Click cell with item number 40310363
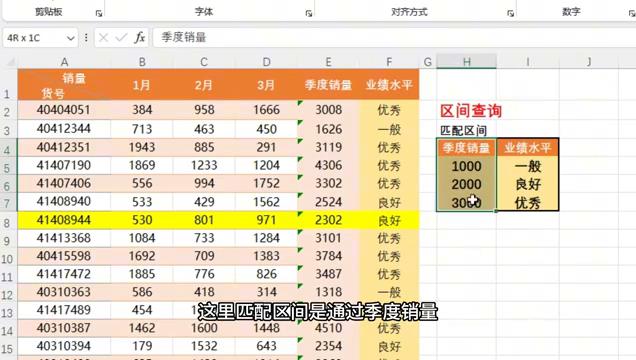 tap(64, 292)
